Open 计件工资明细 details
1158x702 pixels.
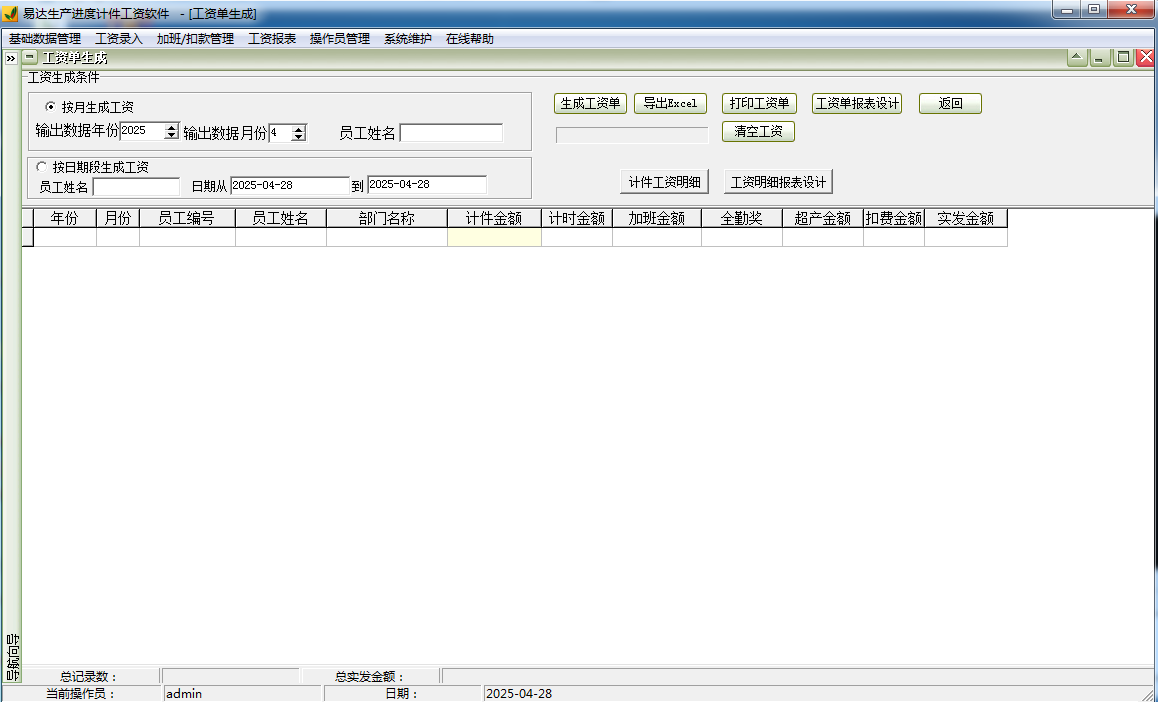pyautogui.click(x=665, y=181)
